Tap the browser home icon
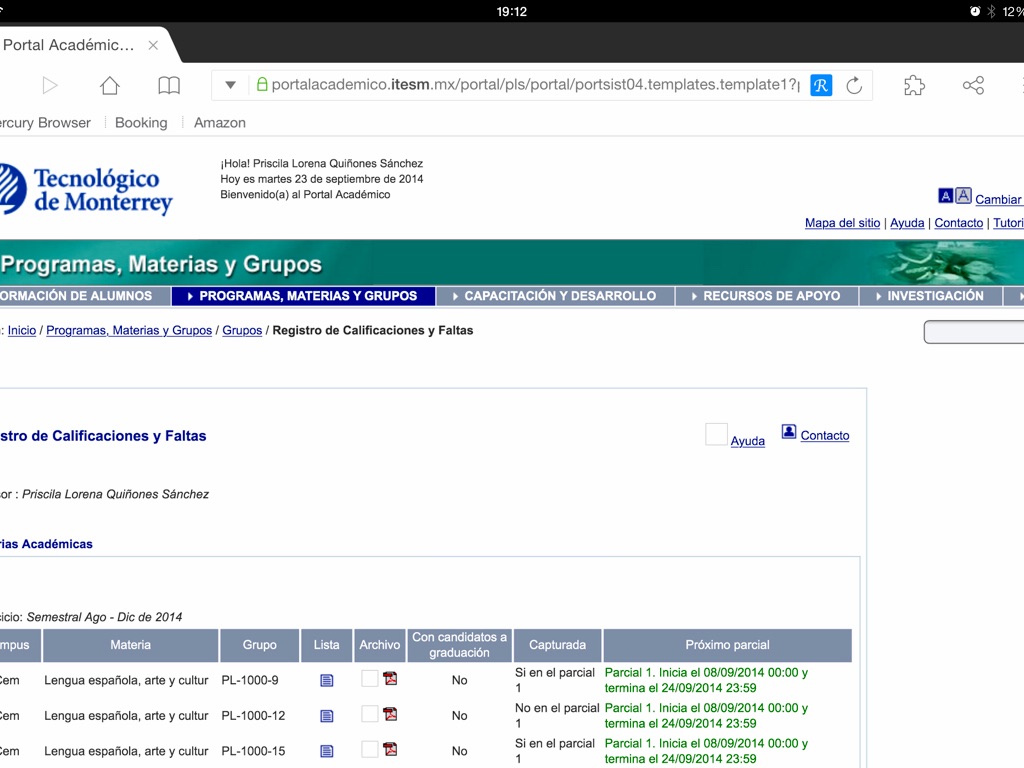This screenshot has height=768, width=1024. coord(110,86)
